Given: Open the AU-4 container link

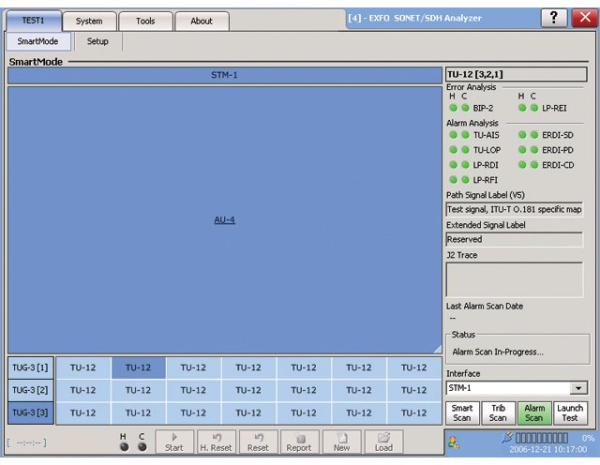Looking at the screenshot, I should (224, 220).
